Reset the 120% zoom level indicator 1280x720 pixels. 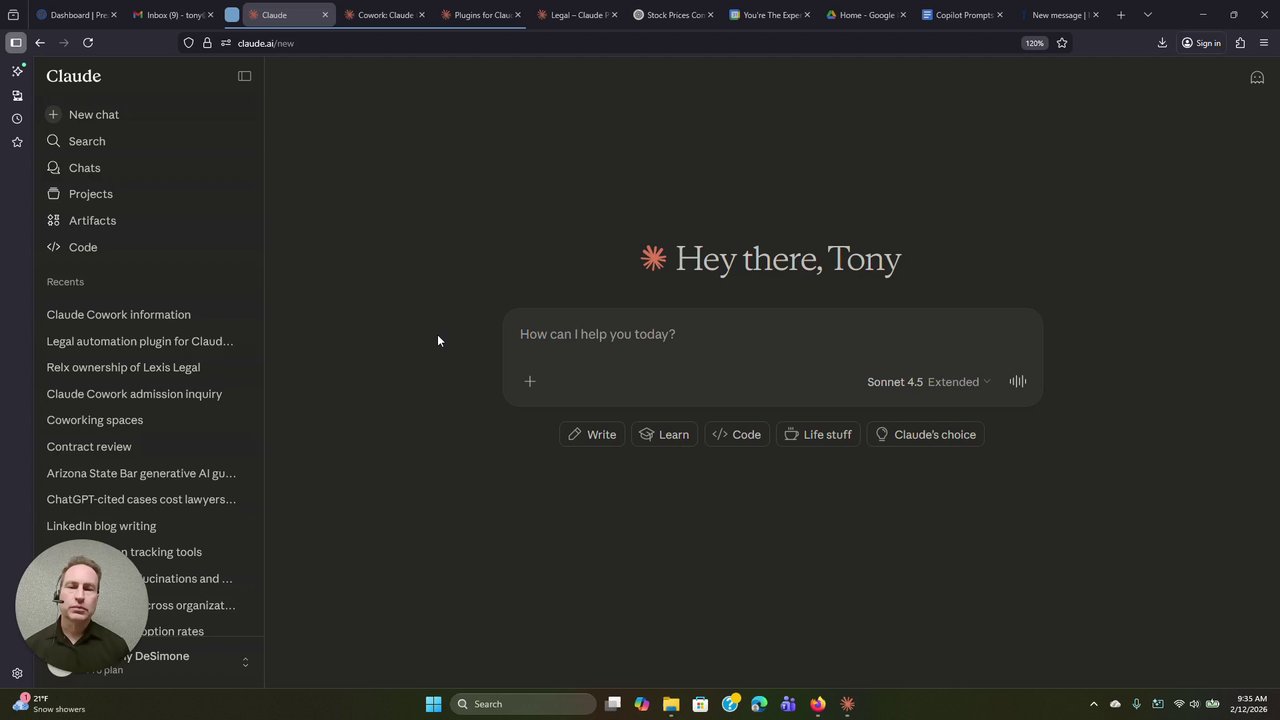tap(1034, 43)
